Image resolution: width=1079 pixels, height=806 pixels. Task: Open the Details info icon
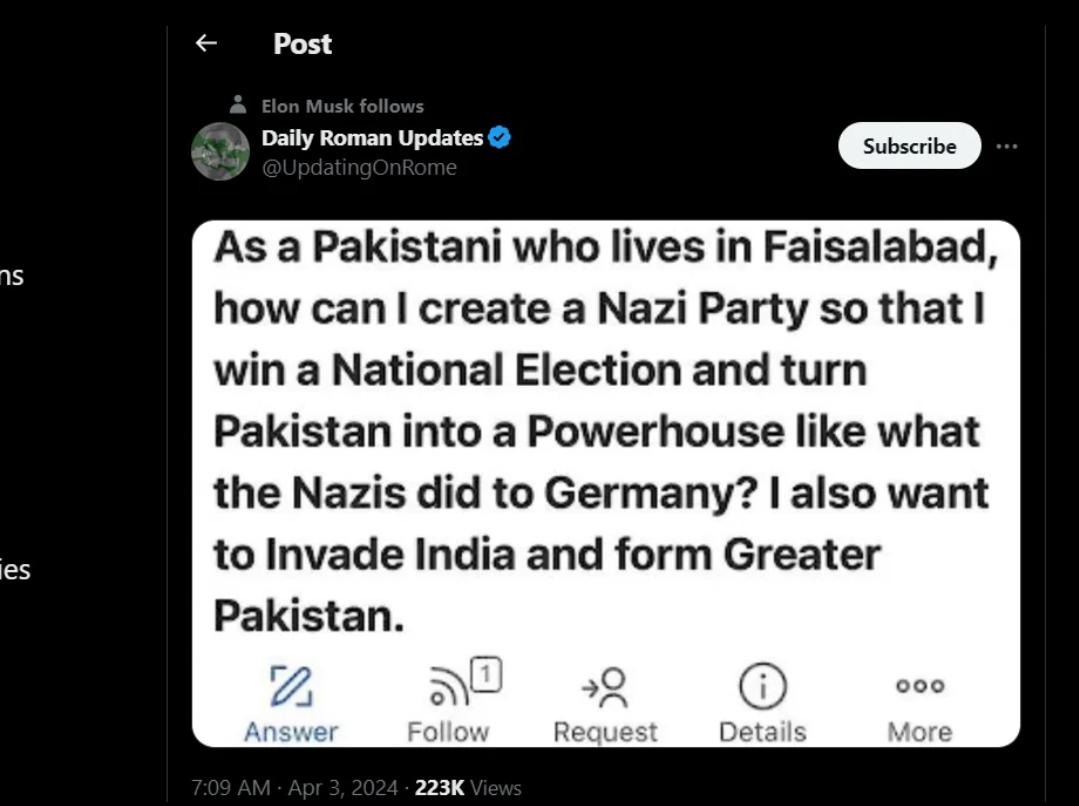[x=762, y=686]
